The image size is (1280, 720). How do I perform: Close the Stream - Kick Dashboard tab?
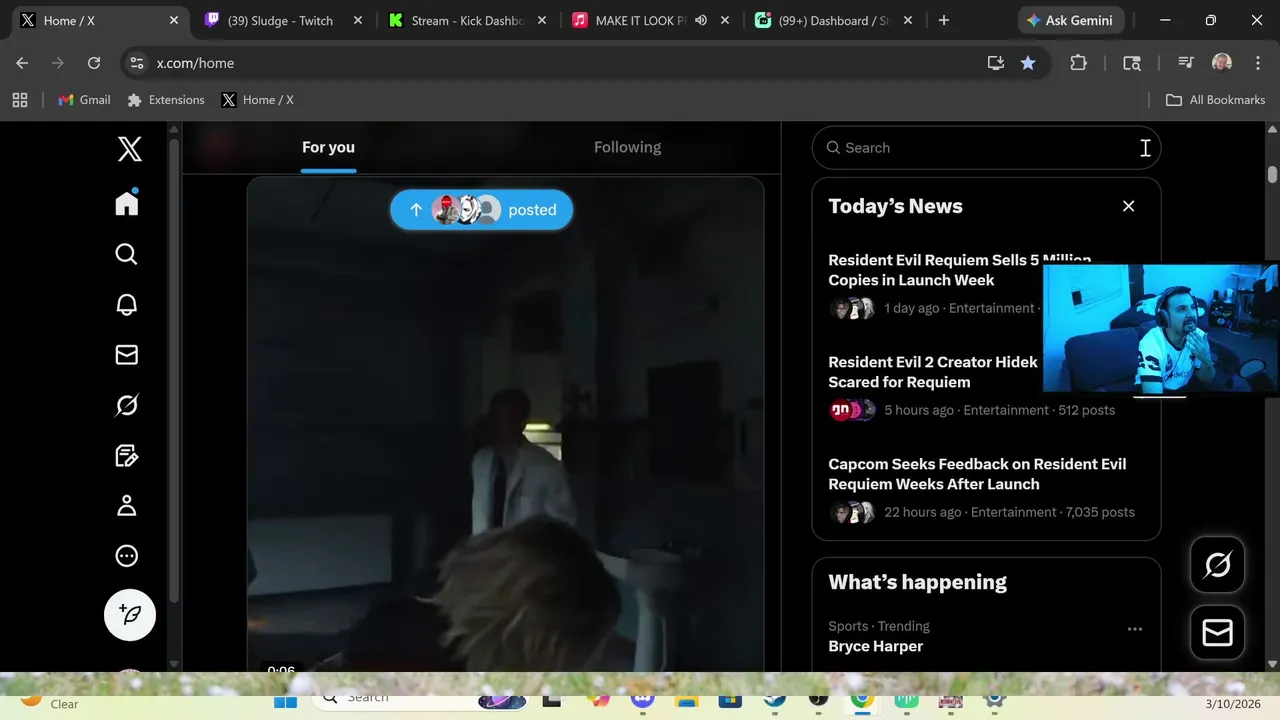[x=542, y=20]
